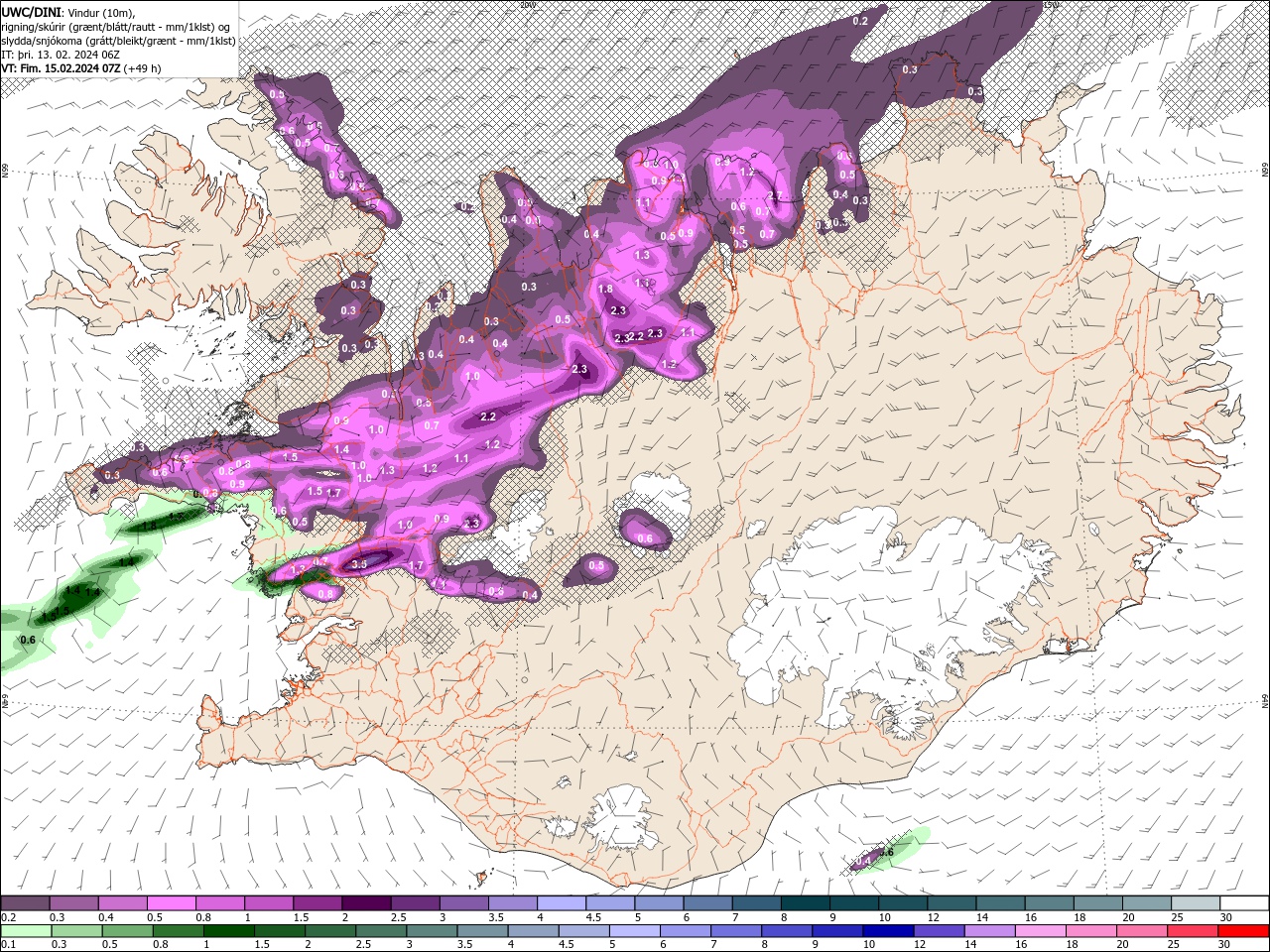The image size is (1270, 952).
Task: Select the darkest green rain swatch between 1 and 1.5
Action: click(x=229, y=931)
